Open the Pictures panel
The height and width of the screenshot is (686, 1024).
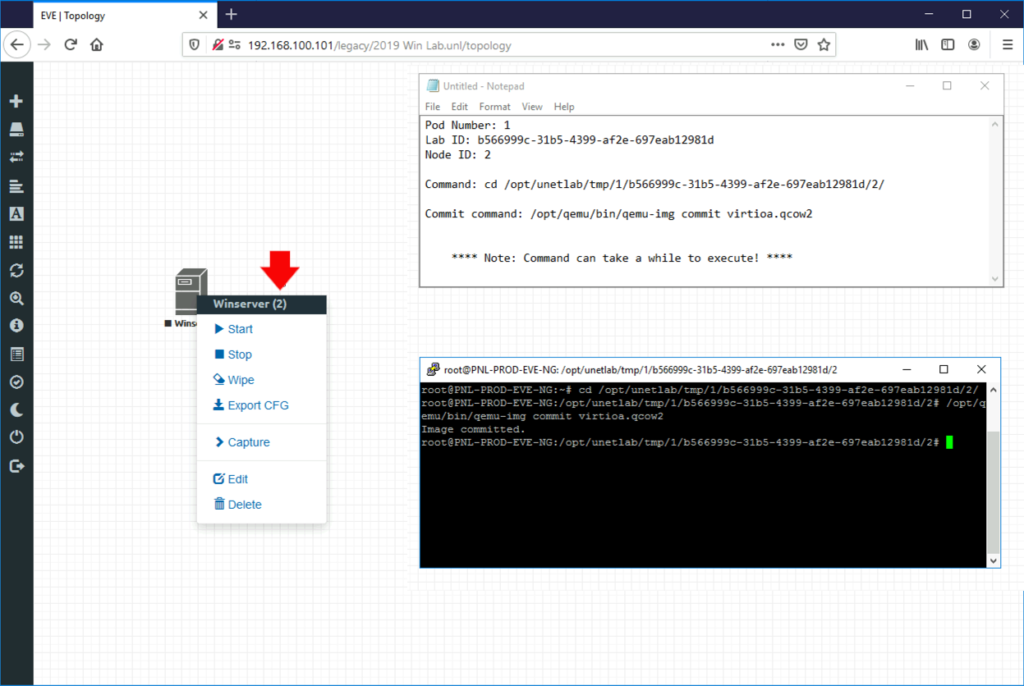click(x=16, y=212)
